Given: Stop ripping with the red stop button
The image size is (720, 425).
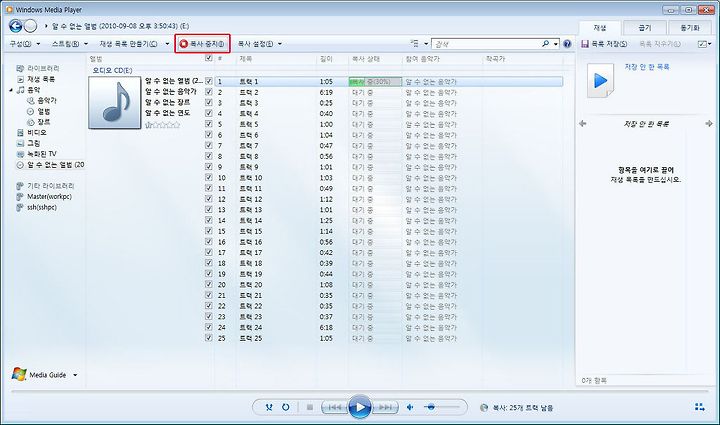Looking at the screenshot, I should pos(202,44).
